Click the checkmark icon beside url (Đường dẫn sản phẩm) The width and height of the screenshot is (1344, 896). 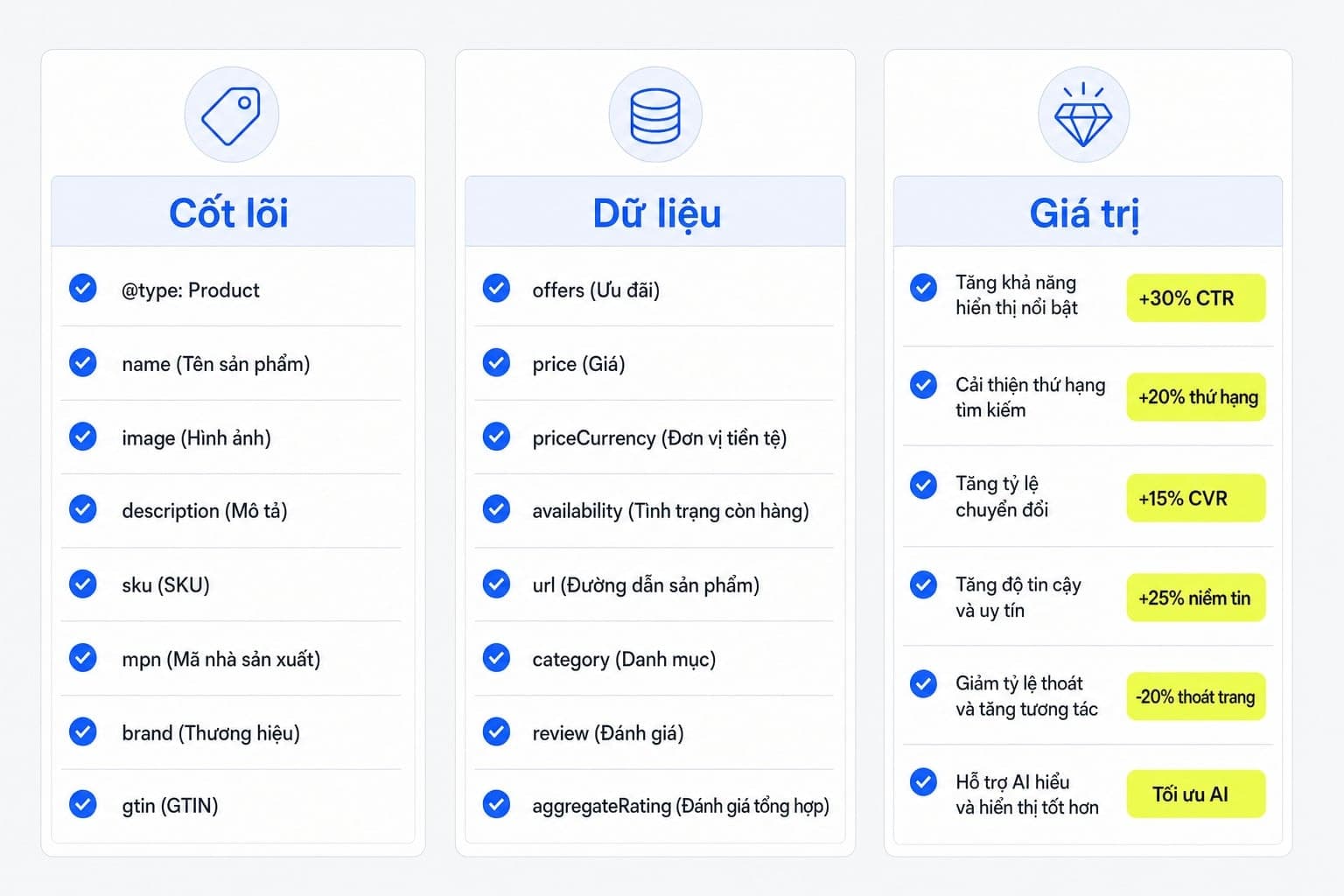(x=496, y=584)
